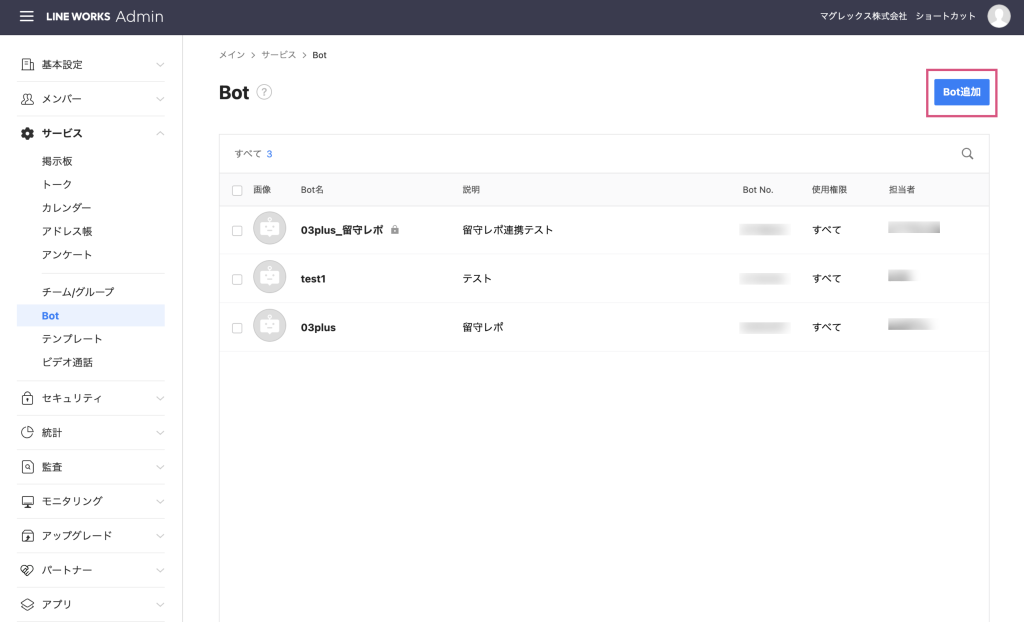Click the セキュリティ lock icon in sidebar
Image resolution: width=1024 pixels, height=622 pixels.
pyautogui.click(x=28, y=398)
